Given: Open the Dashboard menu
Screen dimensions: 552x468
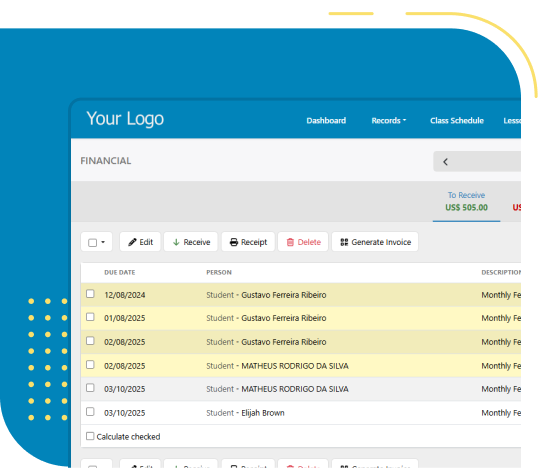Looking at the screenshot, I should click(x=326, y=120).
